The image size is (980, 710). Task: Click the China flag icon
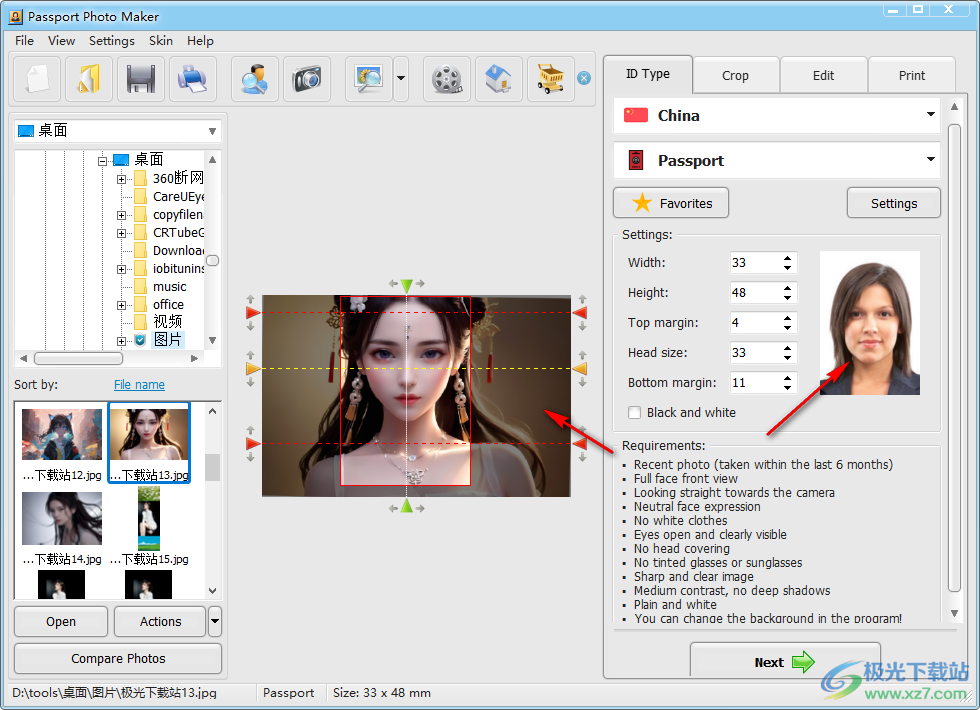(636, 115)
